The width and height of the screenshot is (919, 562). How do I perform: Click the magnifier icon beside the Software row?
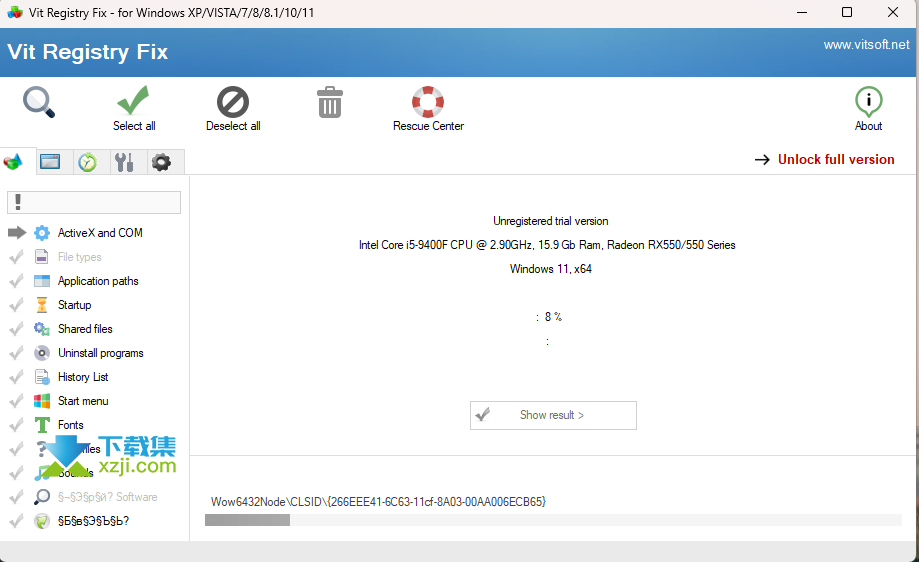point(42,497)
